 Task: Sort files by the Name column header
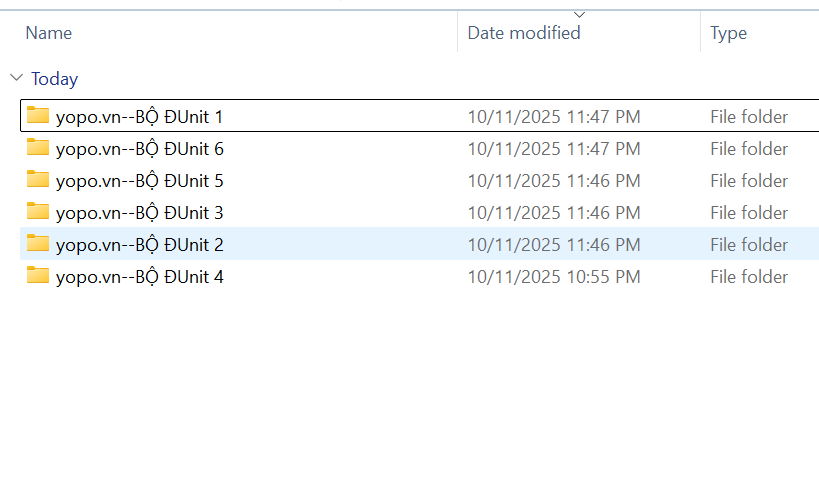(49, 33)
